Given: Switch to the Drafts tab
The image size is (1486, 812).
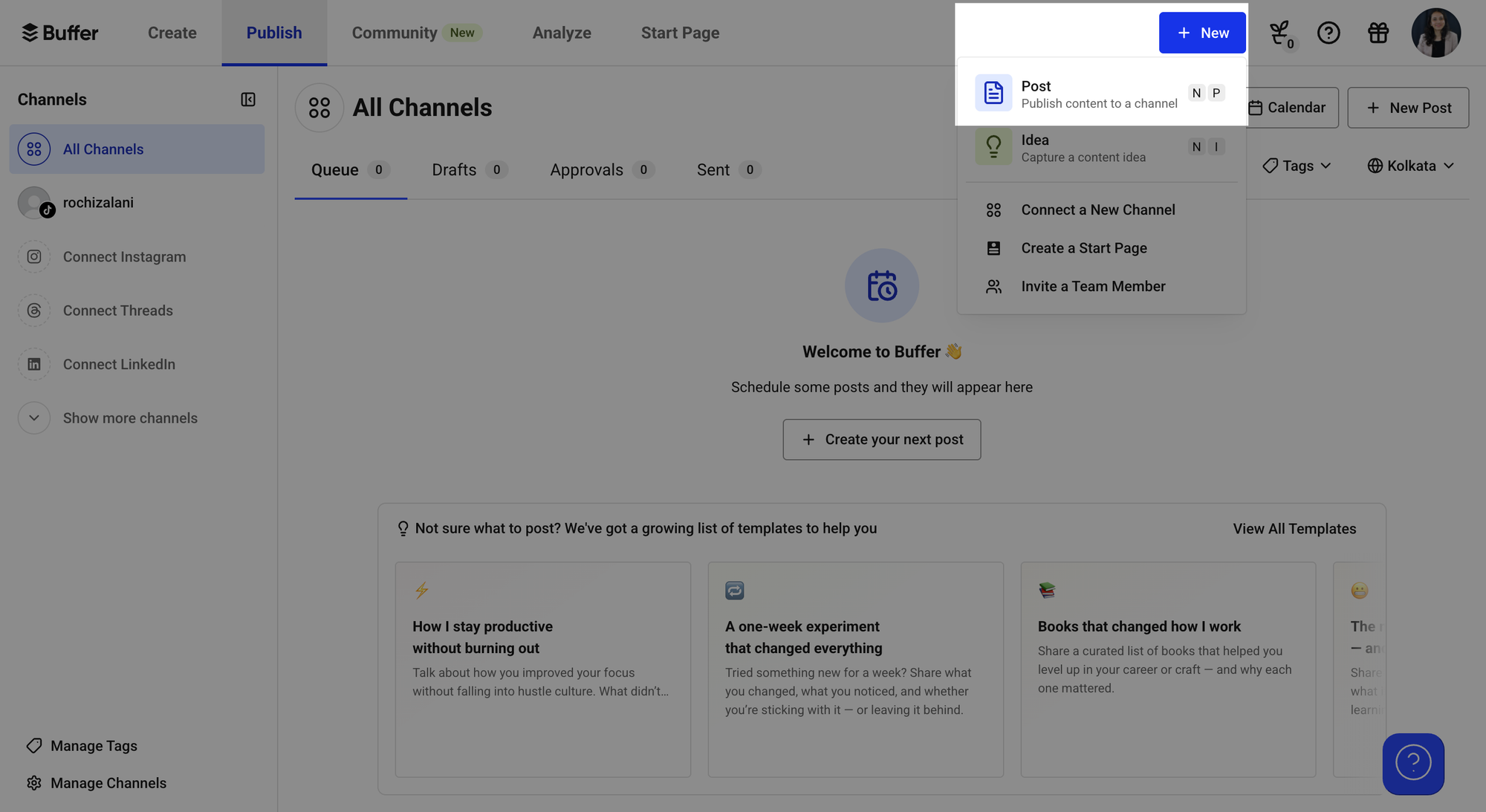Looking at the screenshot, I should point(454,169).
